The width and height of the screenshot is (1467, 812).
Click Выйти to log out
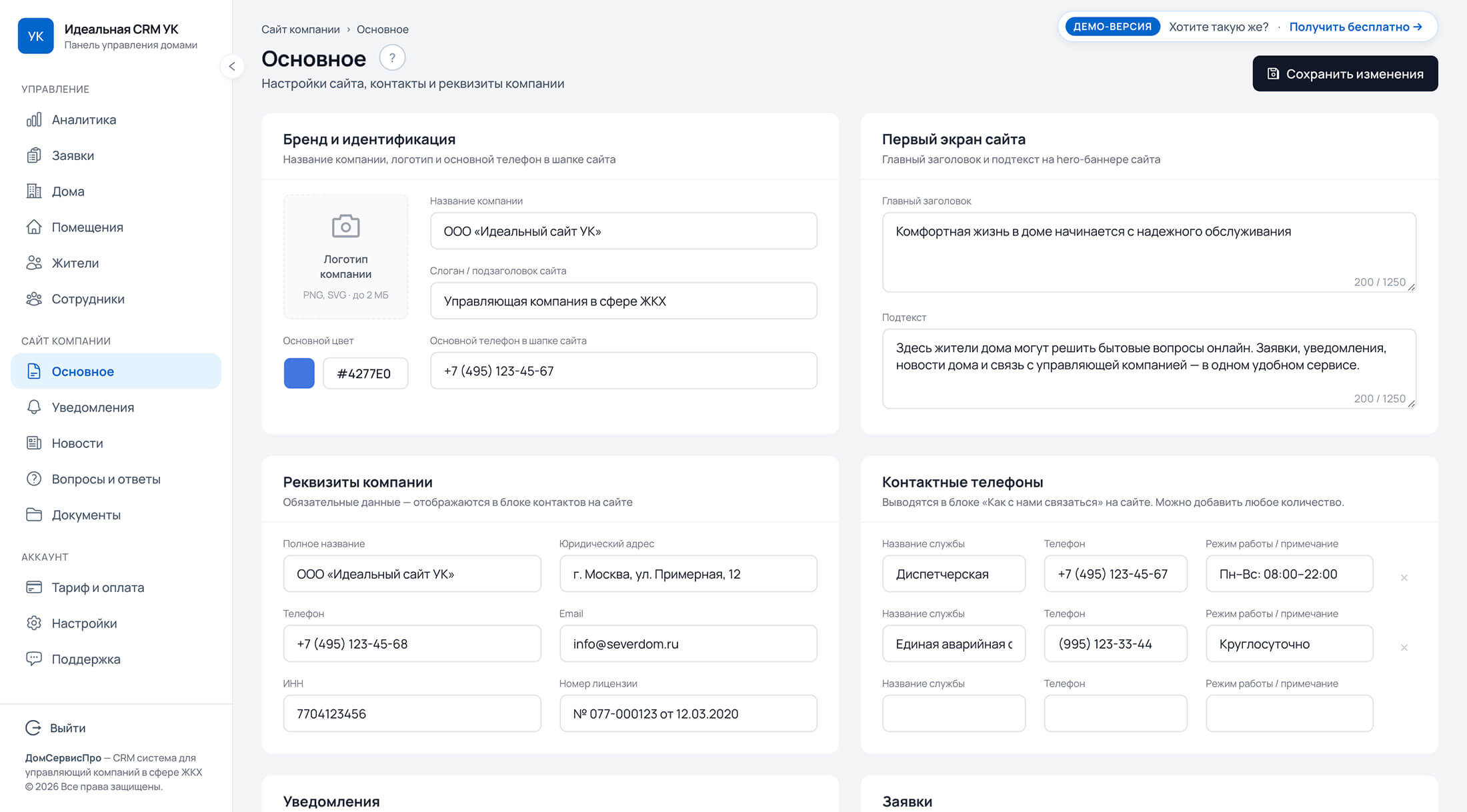[x=56, y=728]
